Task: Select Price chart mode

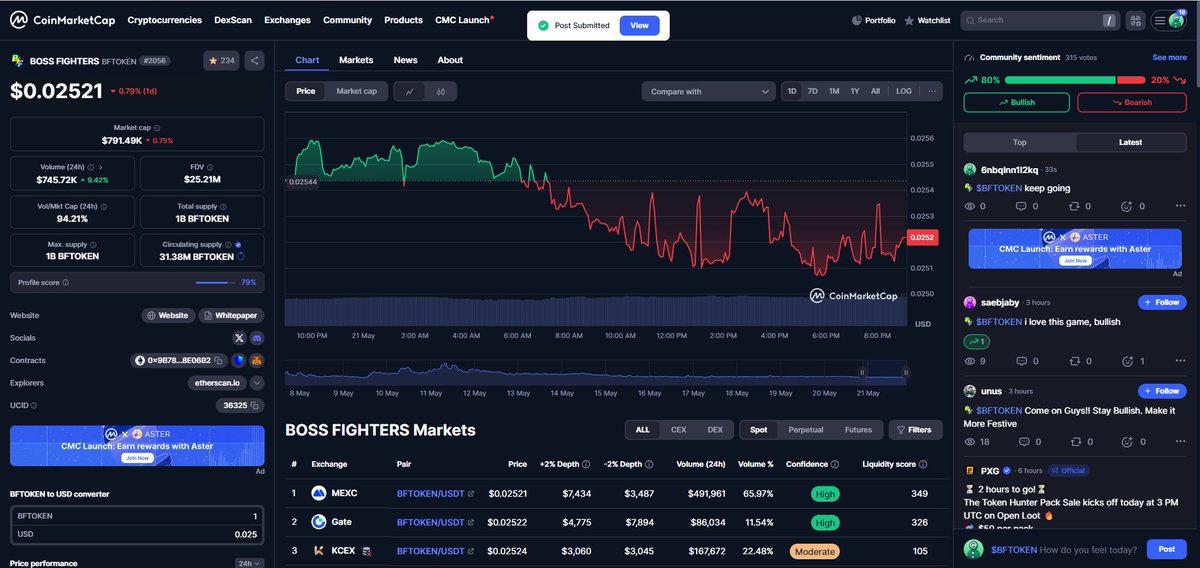Action: (306, 91)
